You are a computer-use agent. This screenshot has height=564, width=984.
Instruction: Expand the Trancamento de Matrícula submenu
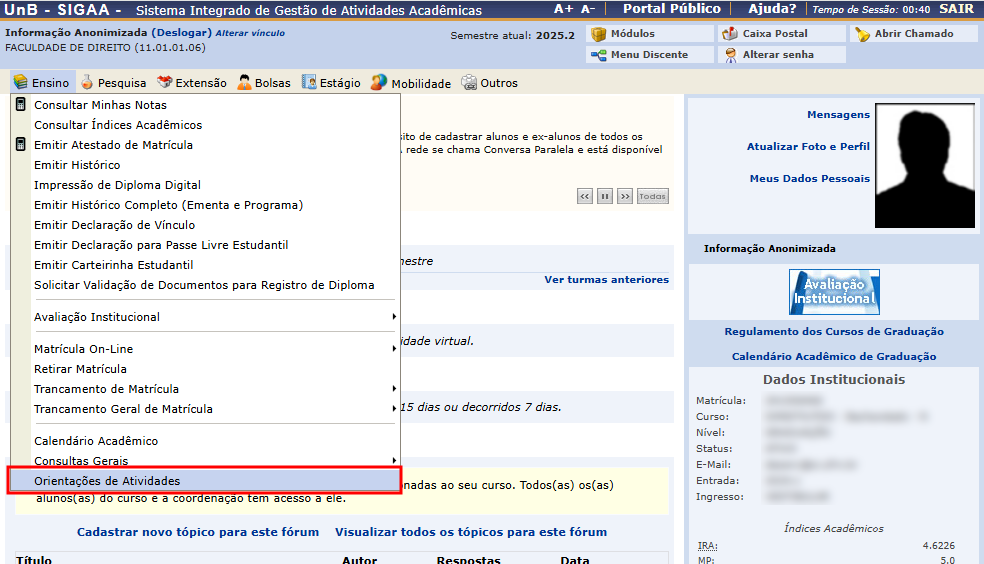[394, 389]
